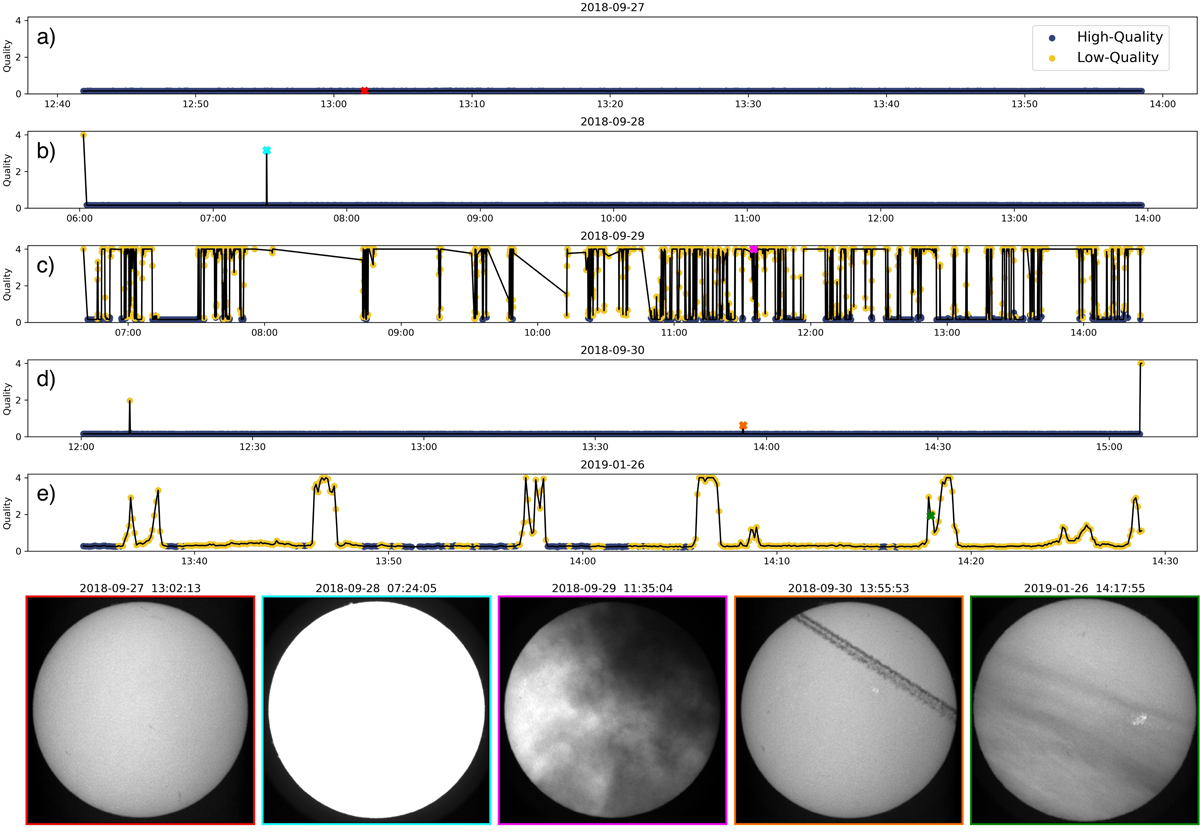1200x834 pixels.
Task: Click the red X marker in panel a
Action: (x=364, y=90)
